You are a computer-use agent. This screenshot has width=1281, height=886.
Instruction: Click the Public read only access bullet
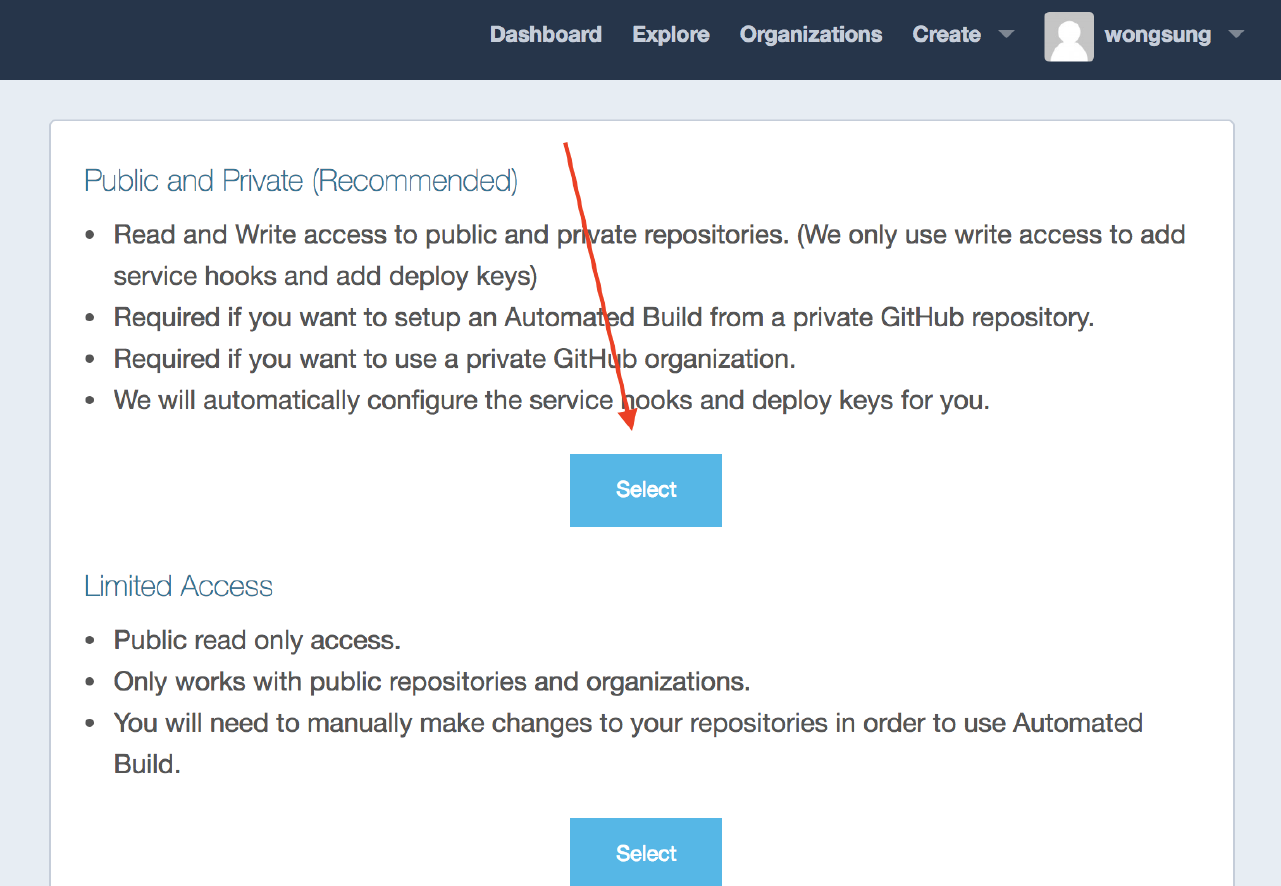(x=257, y=640)
